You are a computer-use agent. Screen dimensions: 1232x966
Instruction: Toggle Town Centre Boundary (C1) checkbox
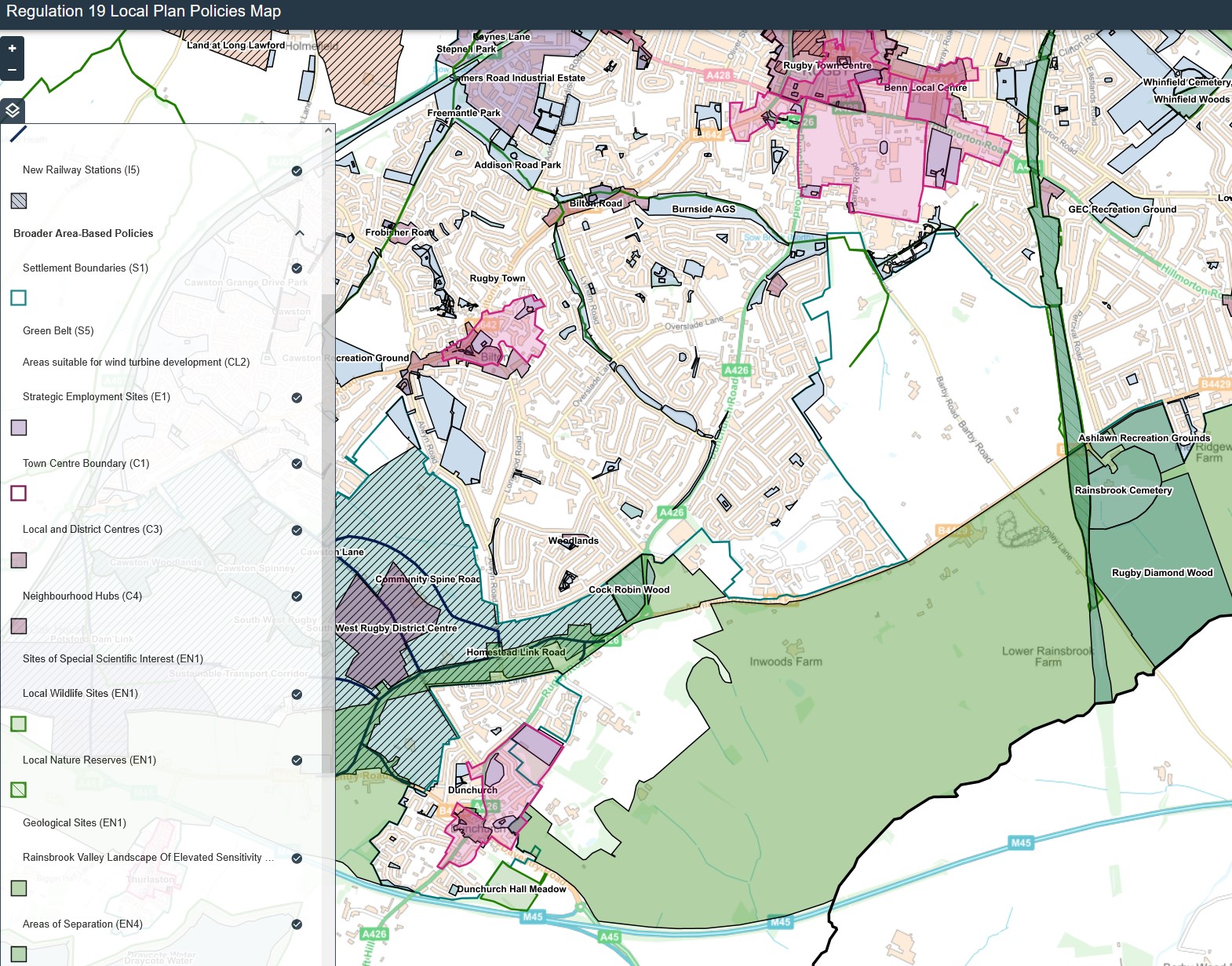click(x=297, y=464)
